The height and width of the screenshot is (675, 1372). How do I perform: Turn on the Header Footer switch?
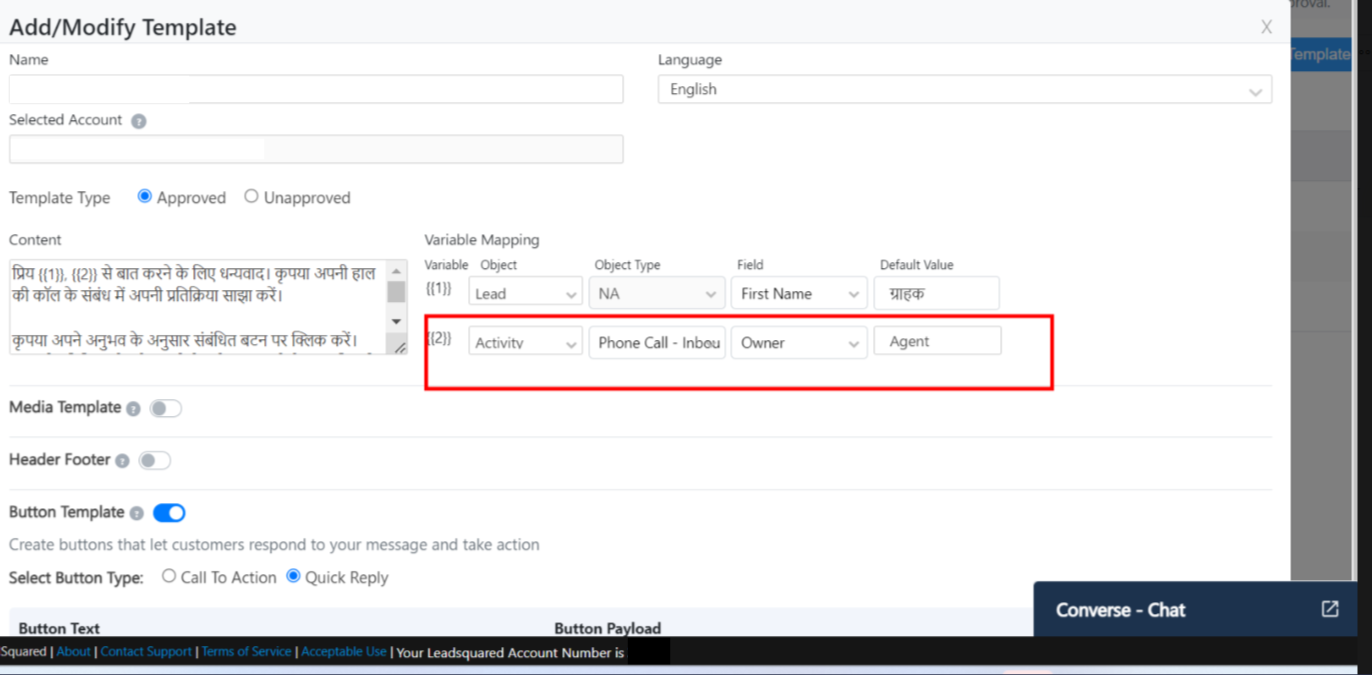point(155,461)
